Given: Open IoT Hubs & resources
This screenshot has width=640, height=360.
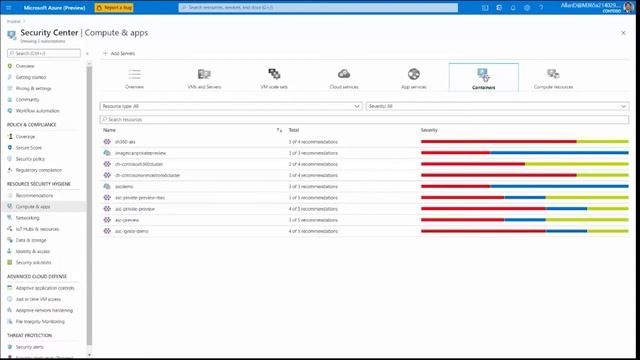Looking at the screenshot, I should (37, 229).
